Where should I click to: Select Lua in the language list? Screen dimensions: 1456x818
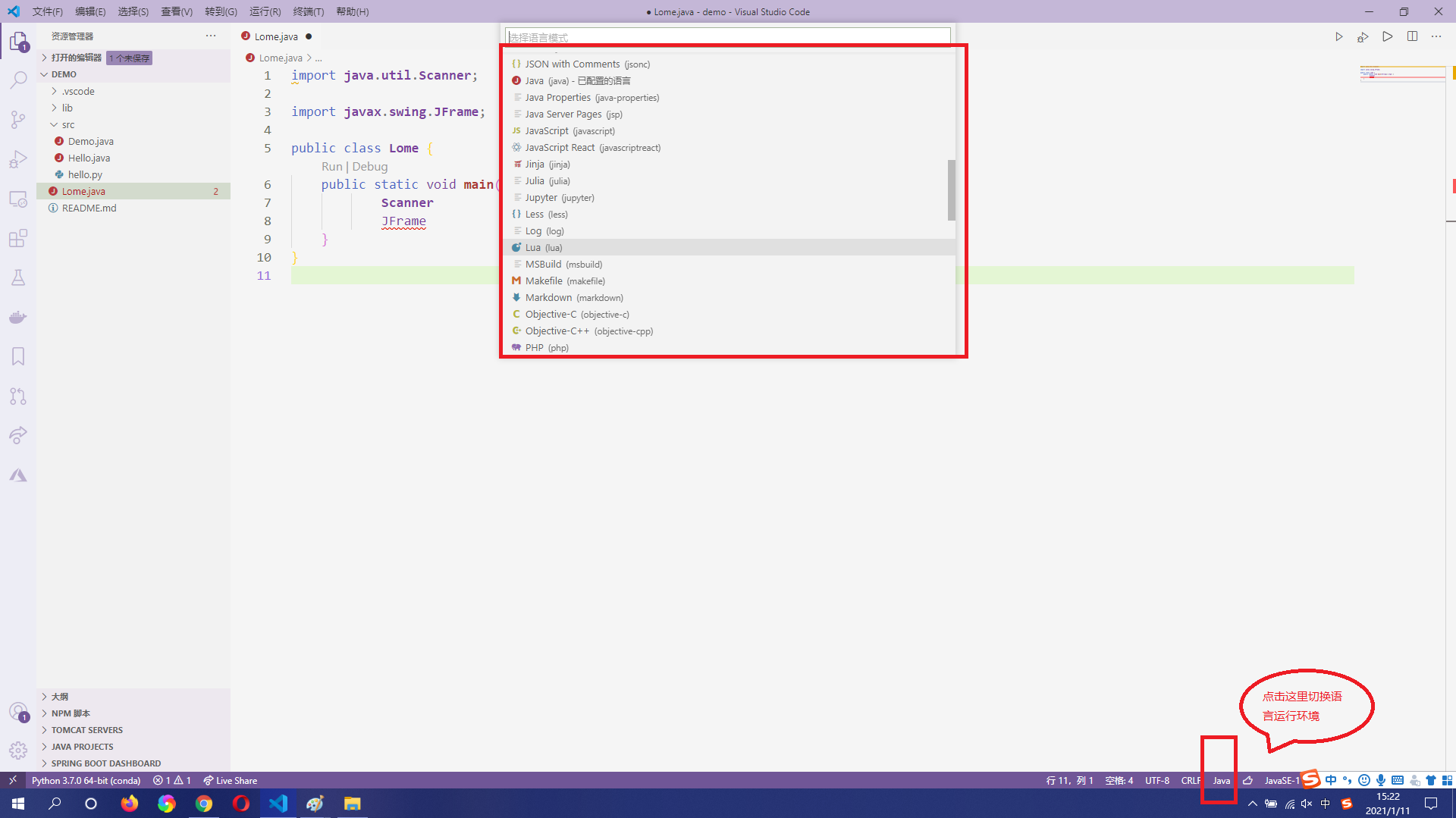pyautogui.click(x=730, y=248)
